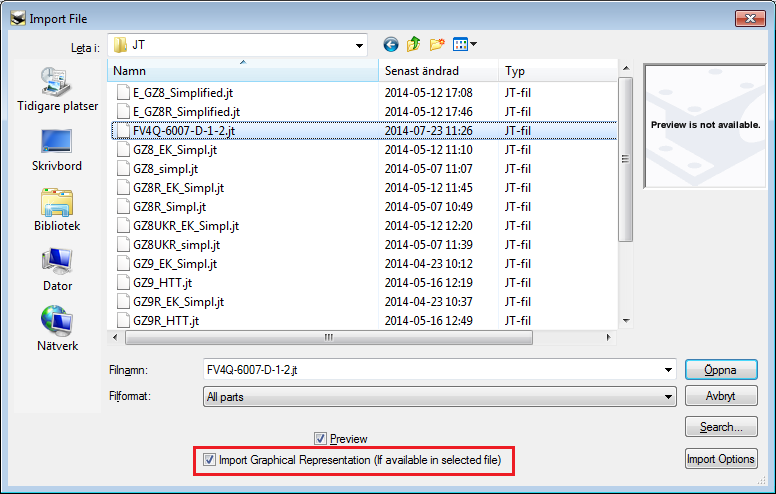Click the scroll up arrow of file list
Viewport: 776px width, 494px height.
coord(626,68)
